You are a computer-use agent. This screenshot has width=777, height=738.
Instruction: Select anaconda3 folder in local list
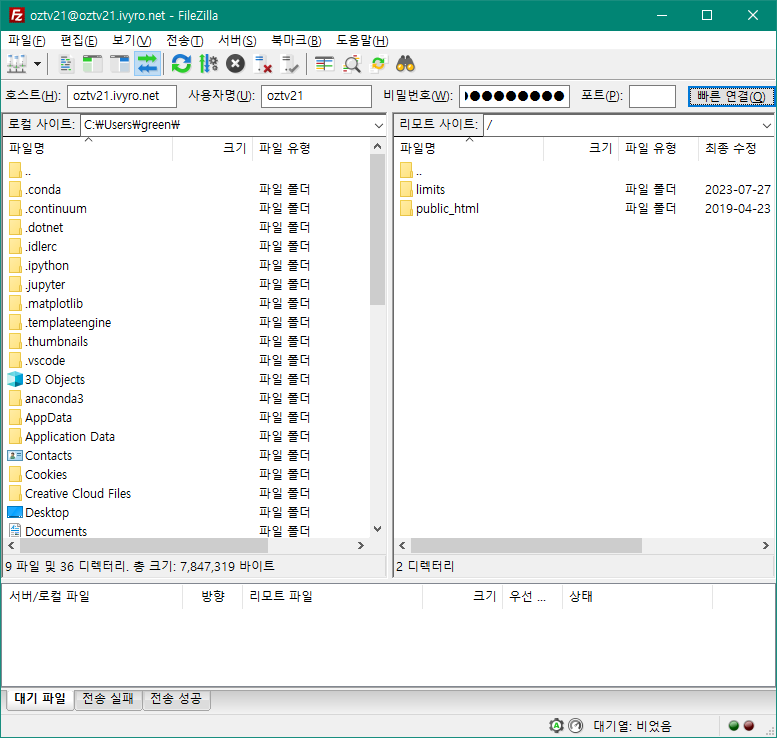click(x=54, y=398)
